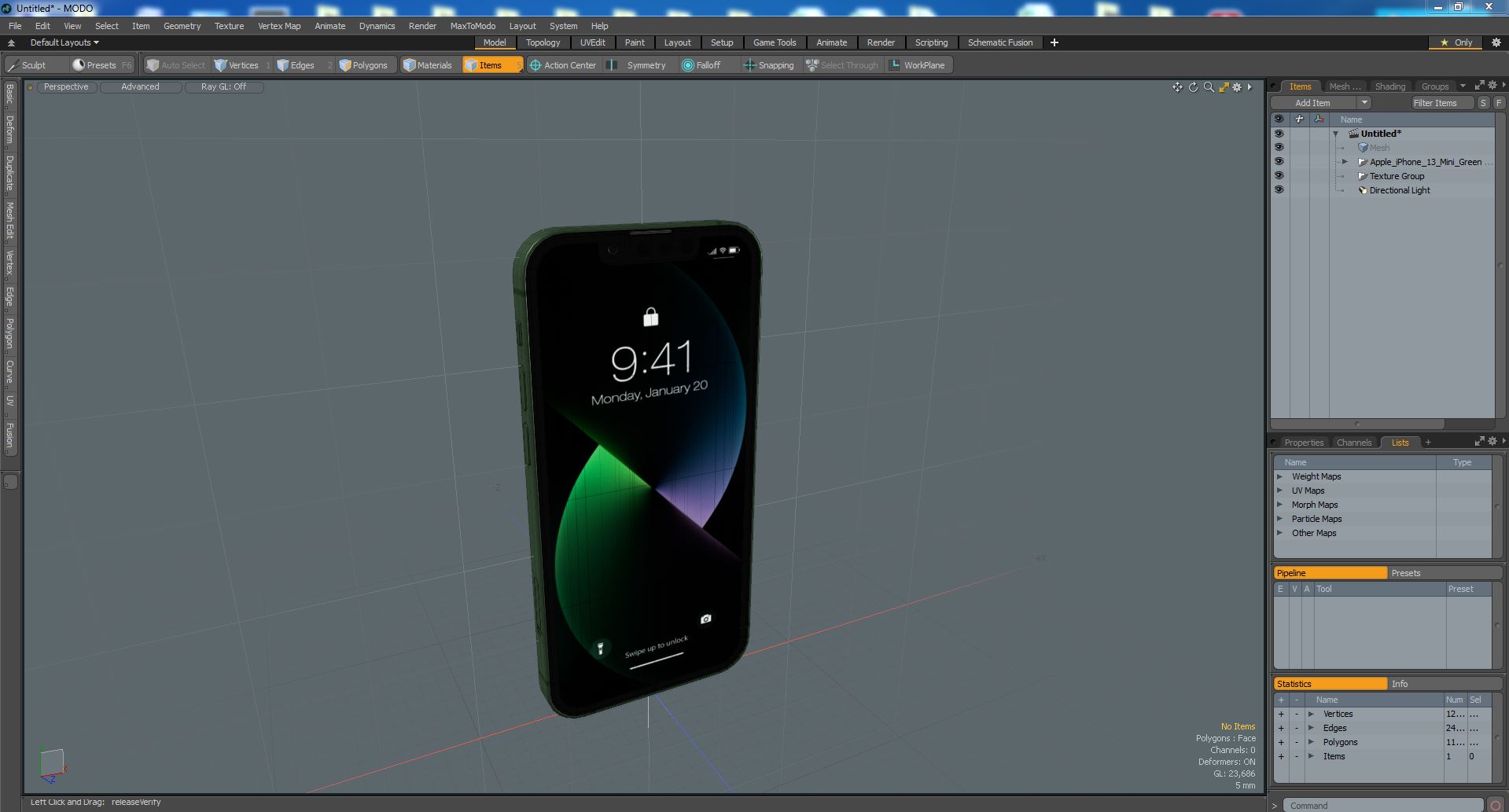The width and height of the screenshot is (1509, 812).
Task: Click the Perspective view type button
Action: 66,87
